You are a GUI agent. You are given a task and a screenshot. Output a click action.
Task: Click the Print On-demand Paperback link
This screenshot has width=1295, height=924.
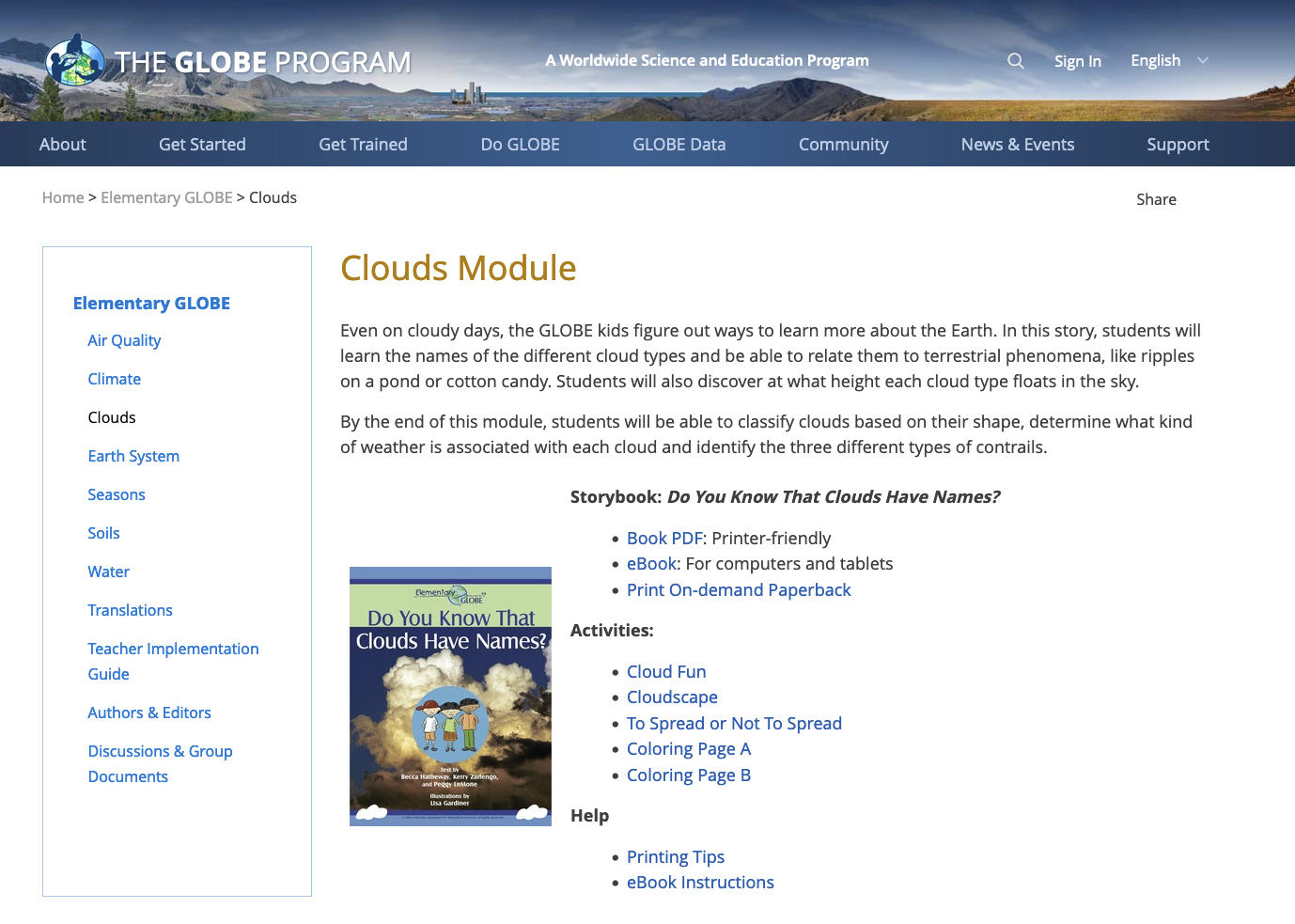click(x=739, y=589)
